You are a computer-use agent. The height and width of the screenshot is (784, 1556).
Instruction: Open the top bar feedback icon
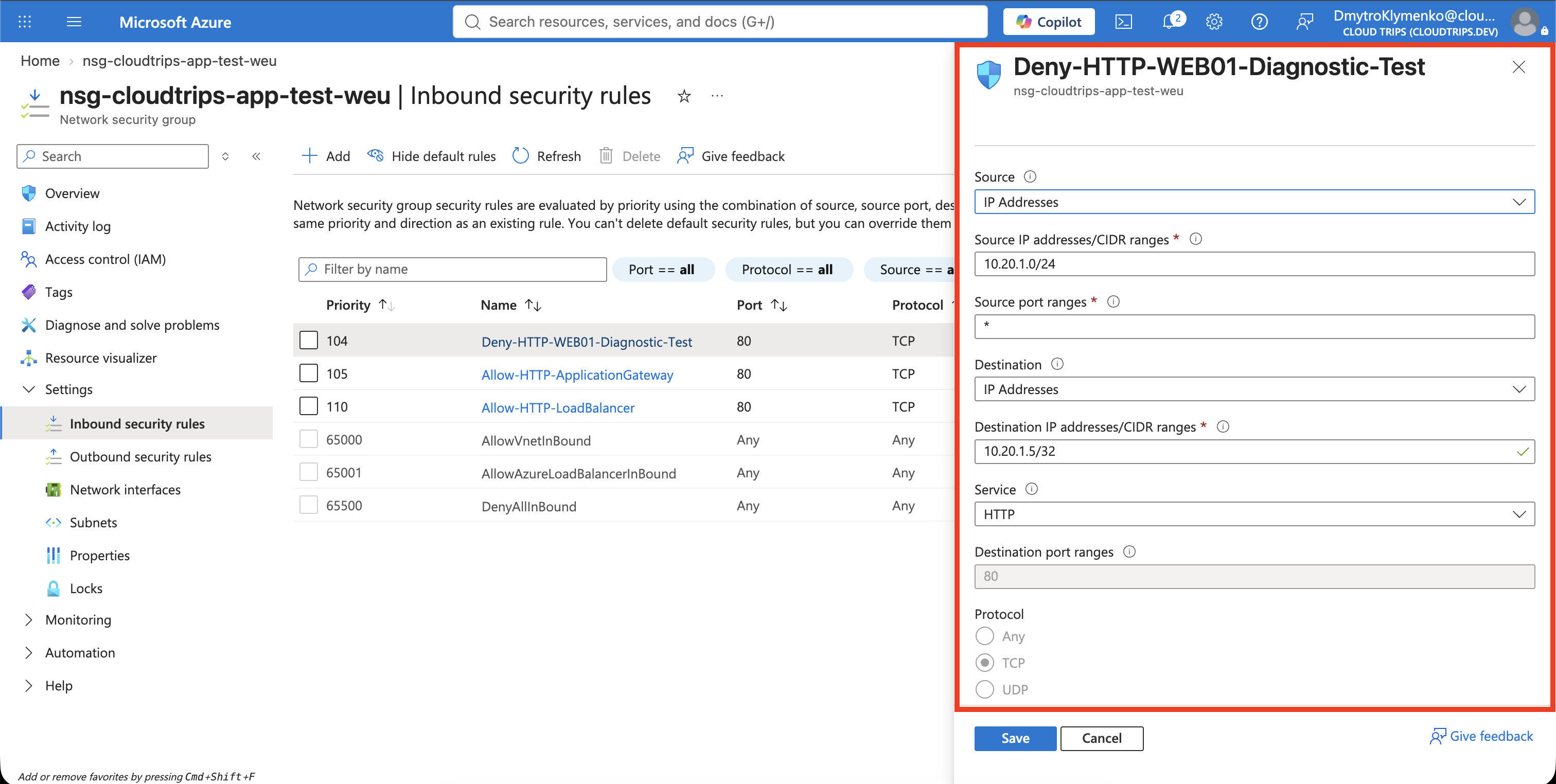(1305, 22)
